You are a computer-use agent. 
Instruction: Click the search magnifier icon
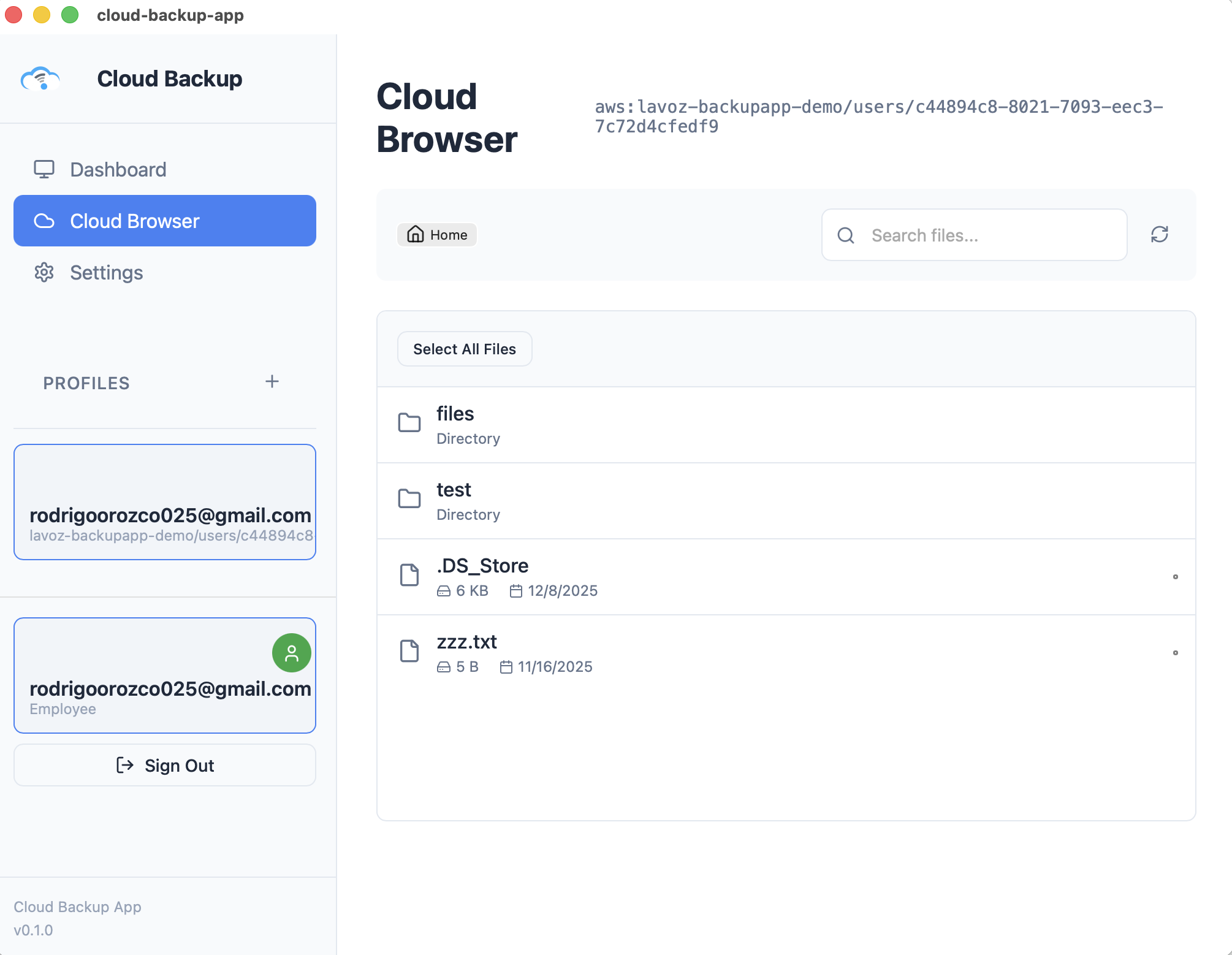(x=846, y=235)
